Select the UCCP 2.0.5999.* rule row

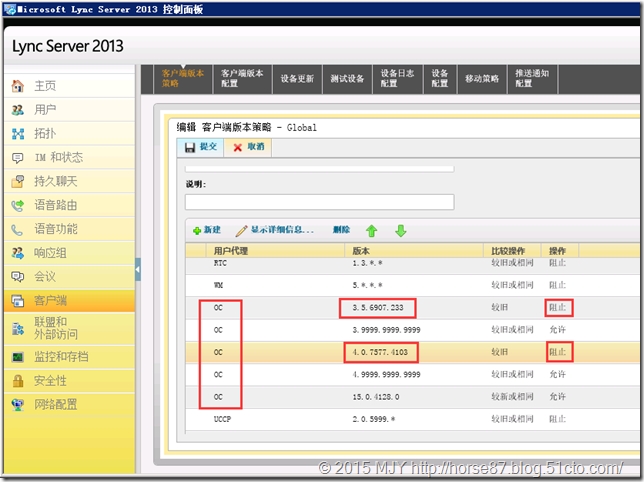412,419
